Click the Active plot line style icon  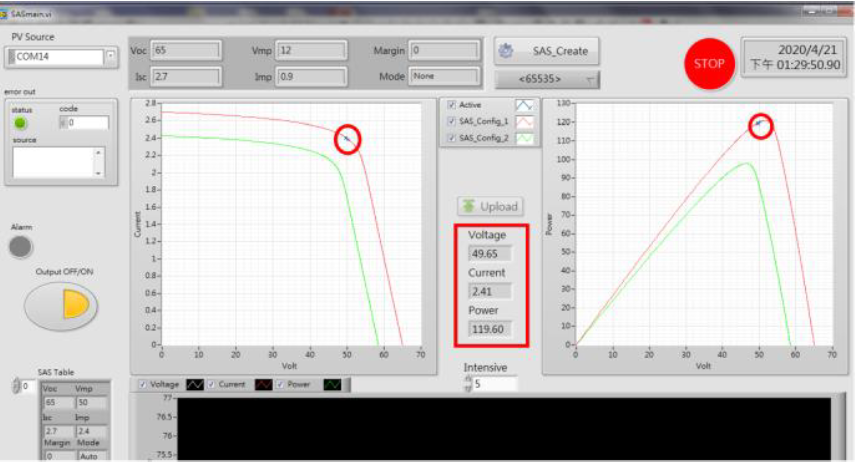525,104
